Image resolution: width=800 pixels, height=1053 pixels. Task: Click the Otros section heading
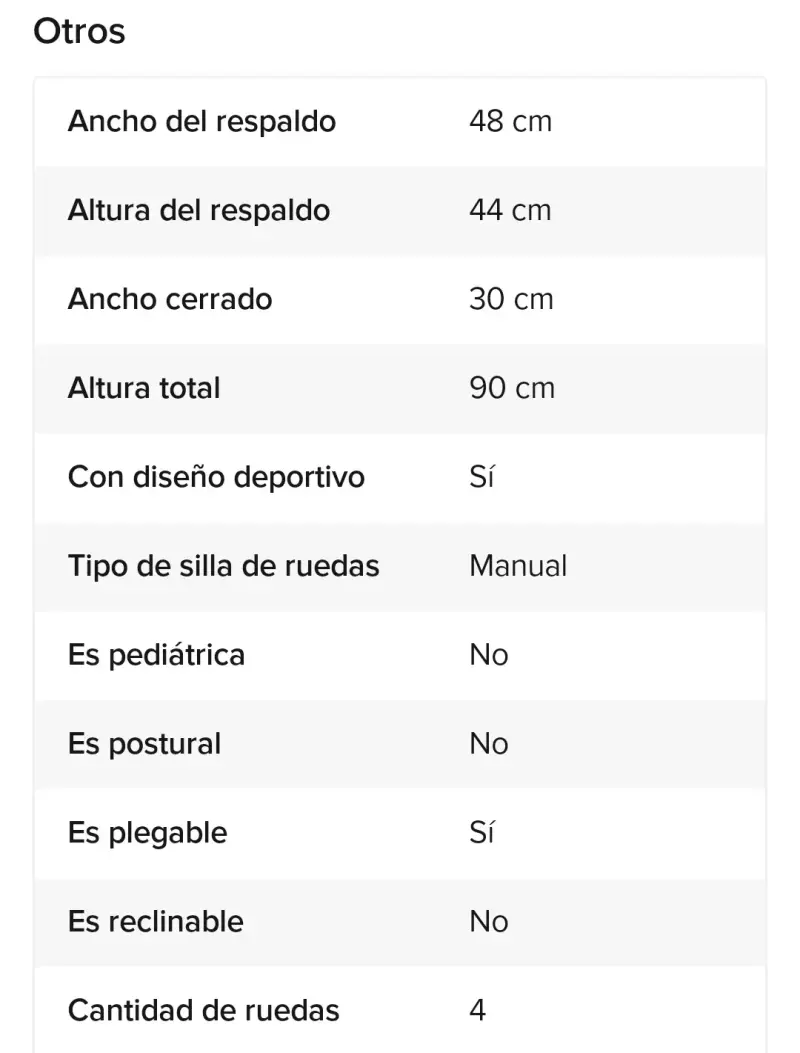click(x=79, y=32)
